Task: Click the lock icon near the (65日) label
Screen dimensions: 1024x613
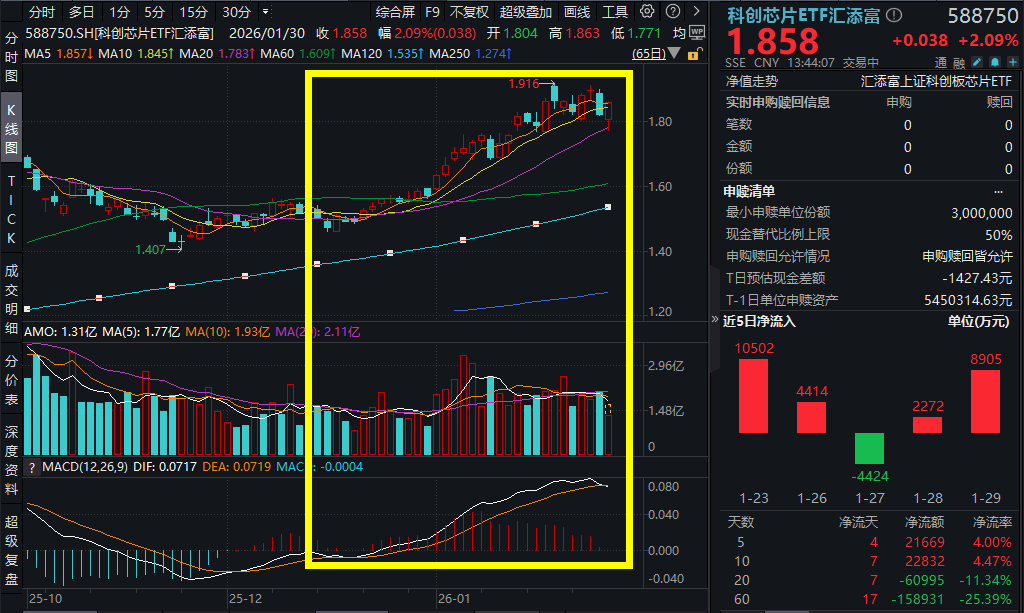Action: click(693, 55)
